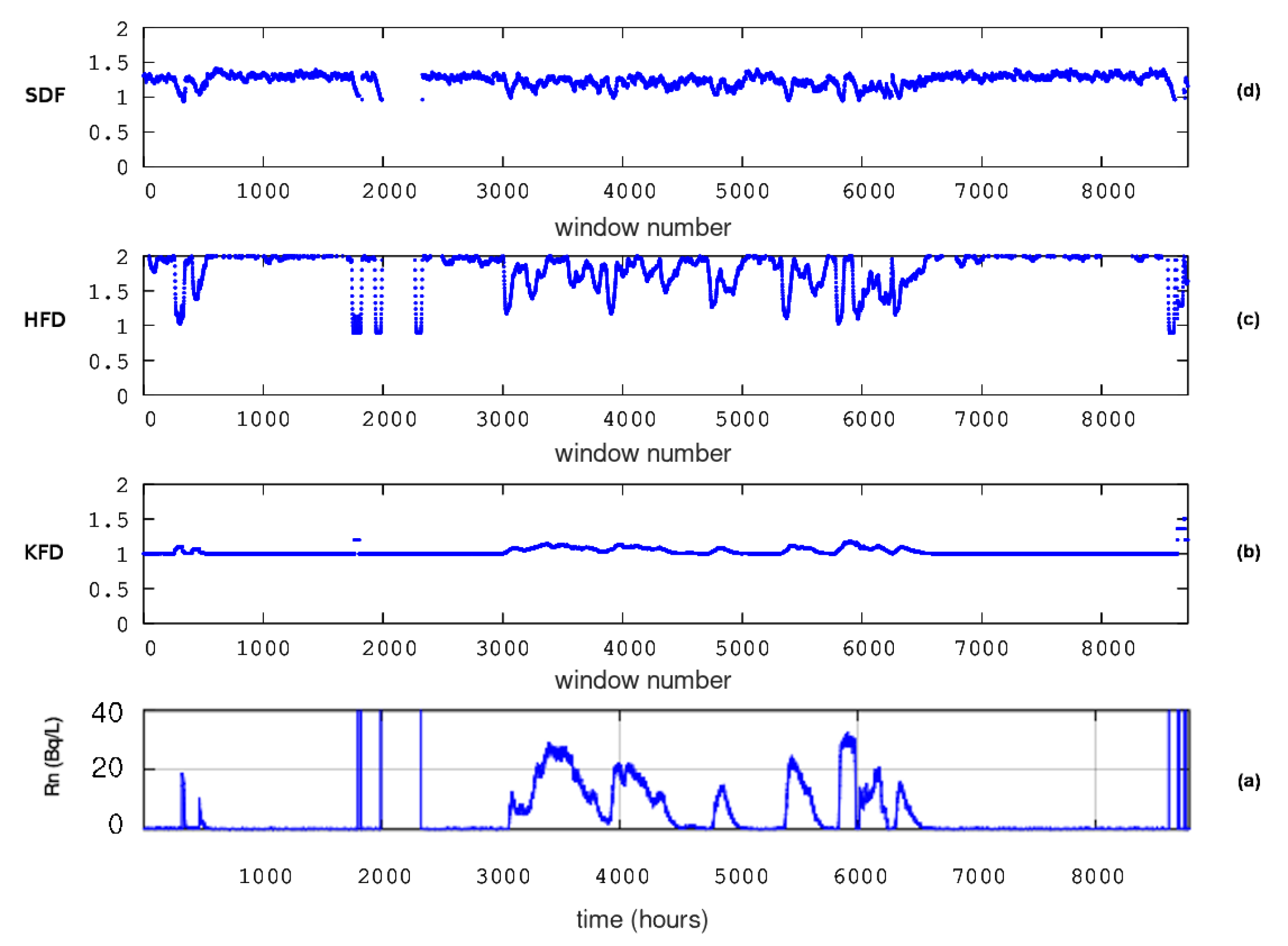Click the HFD axis label
1288x946 pixels.
pos(45,320)
